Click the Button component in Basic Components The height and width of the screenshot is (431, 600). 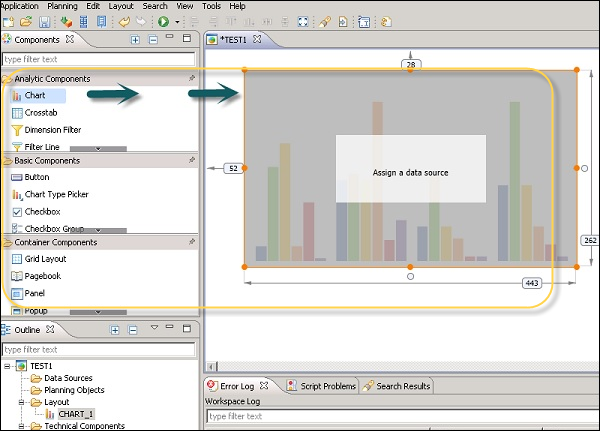pyautogui.click(x=40, y=177)
